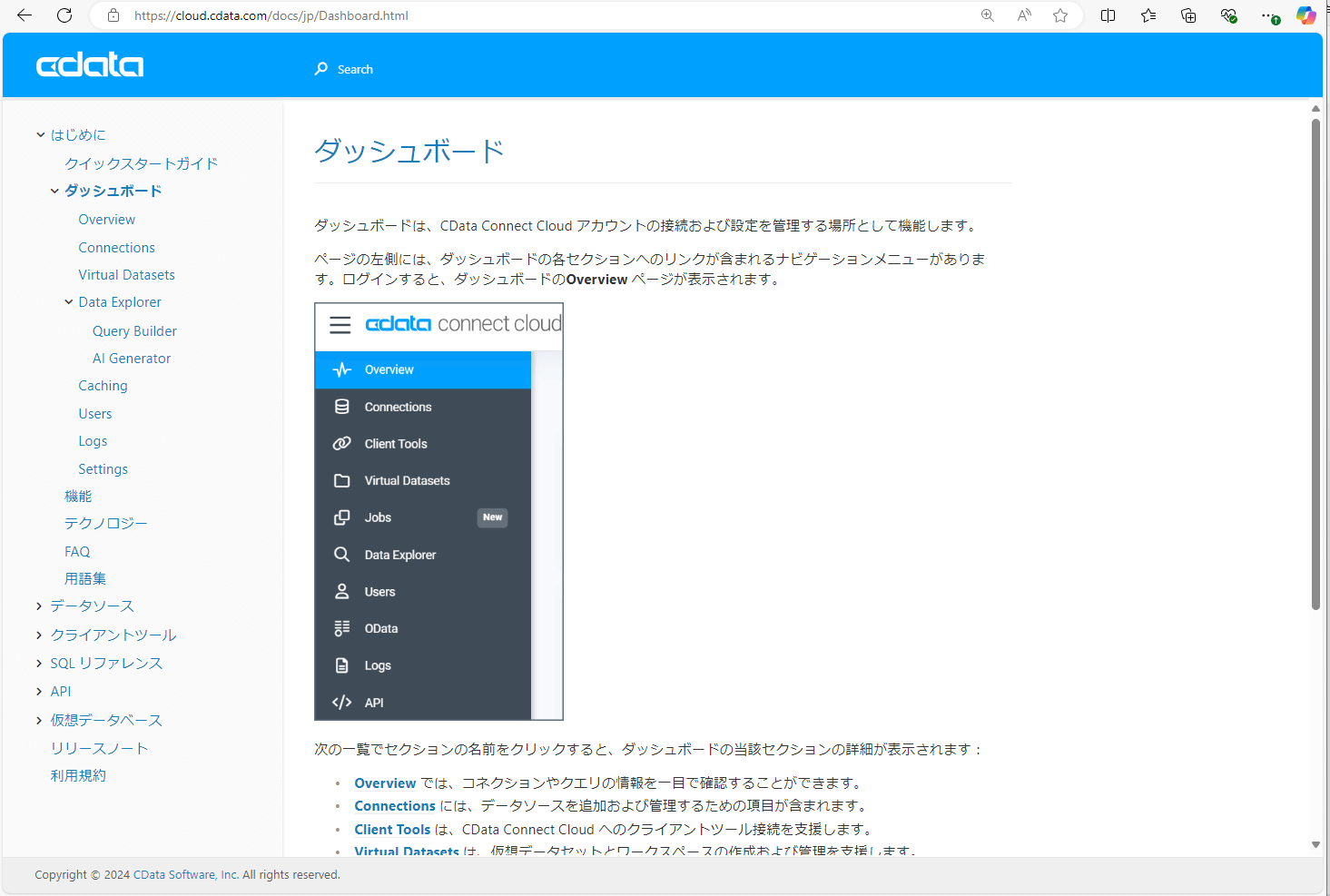
Task: Open Collections icon
Action: (x=1188, y=15)
